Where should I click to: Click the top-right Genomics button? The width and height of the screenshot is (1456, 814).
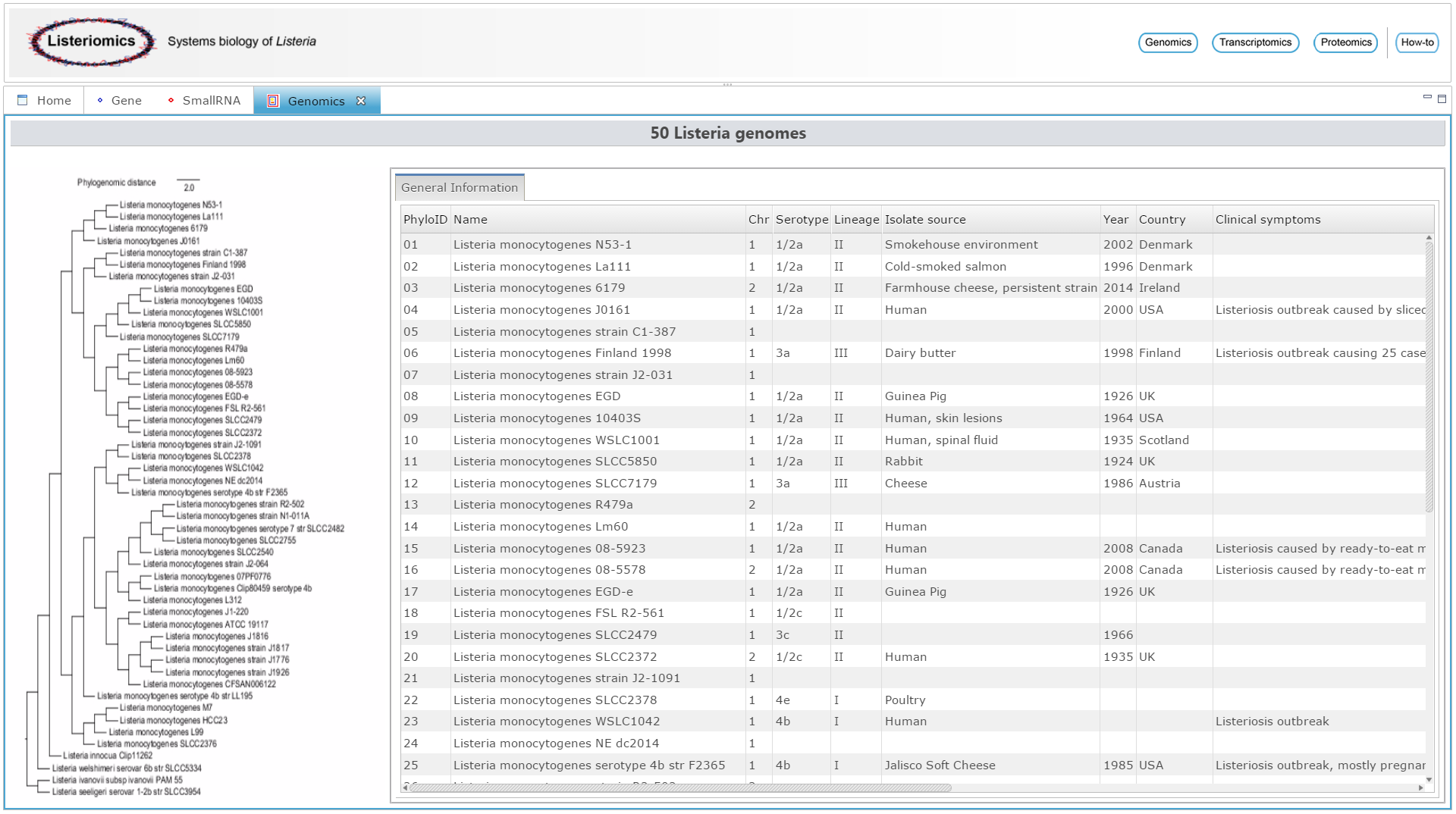tap(1168, 42)
